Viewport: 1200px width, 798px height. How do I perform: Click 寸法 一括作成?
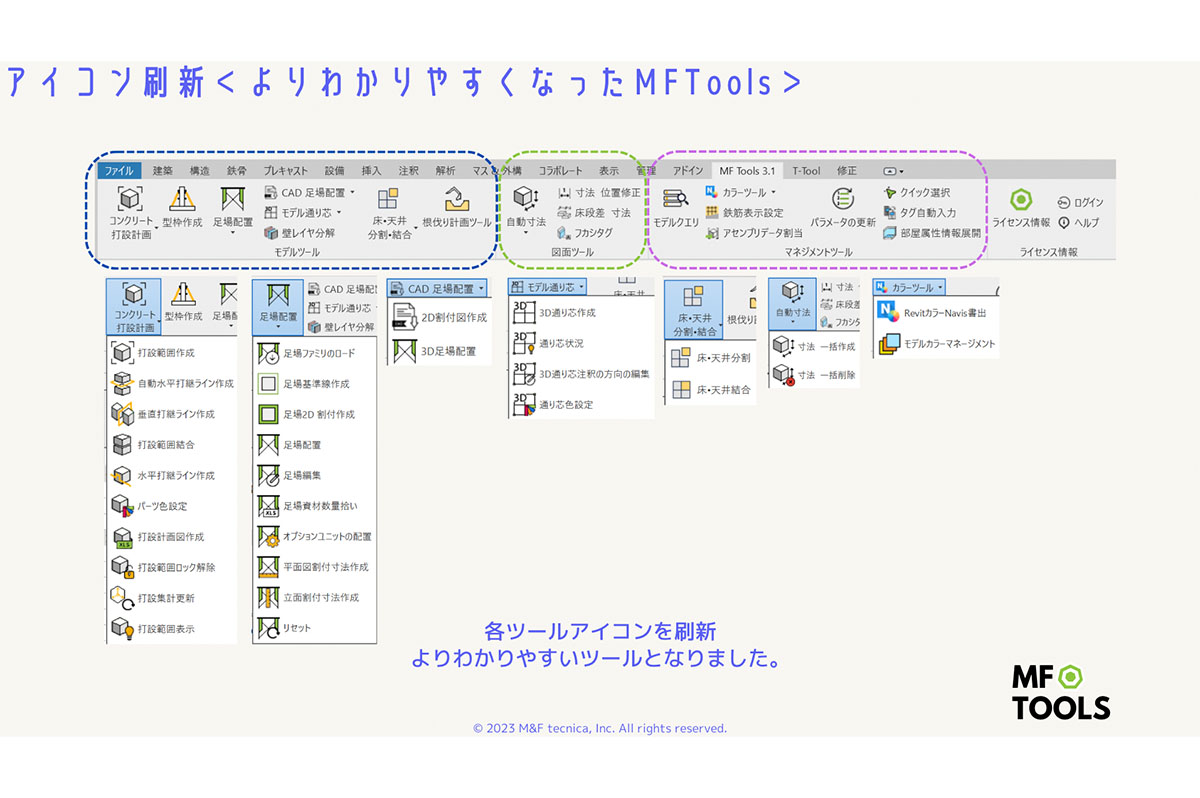coord(815,346)
